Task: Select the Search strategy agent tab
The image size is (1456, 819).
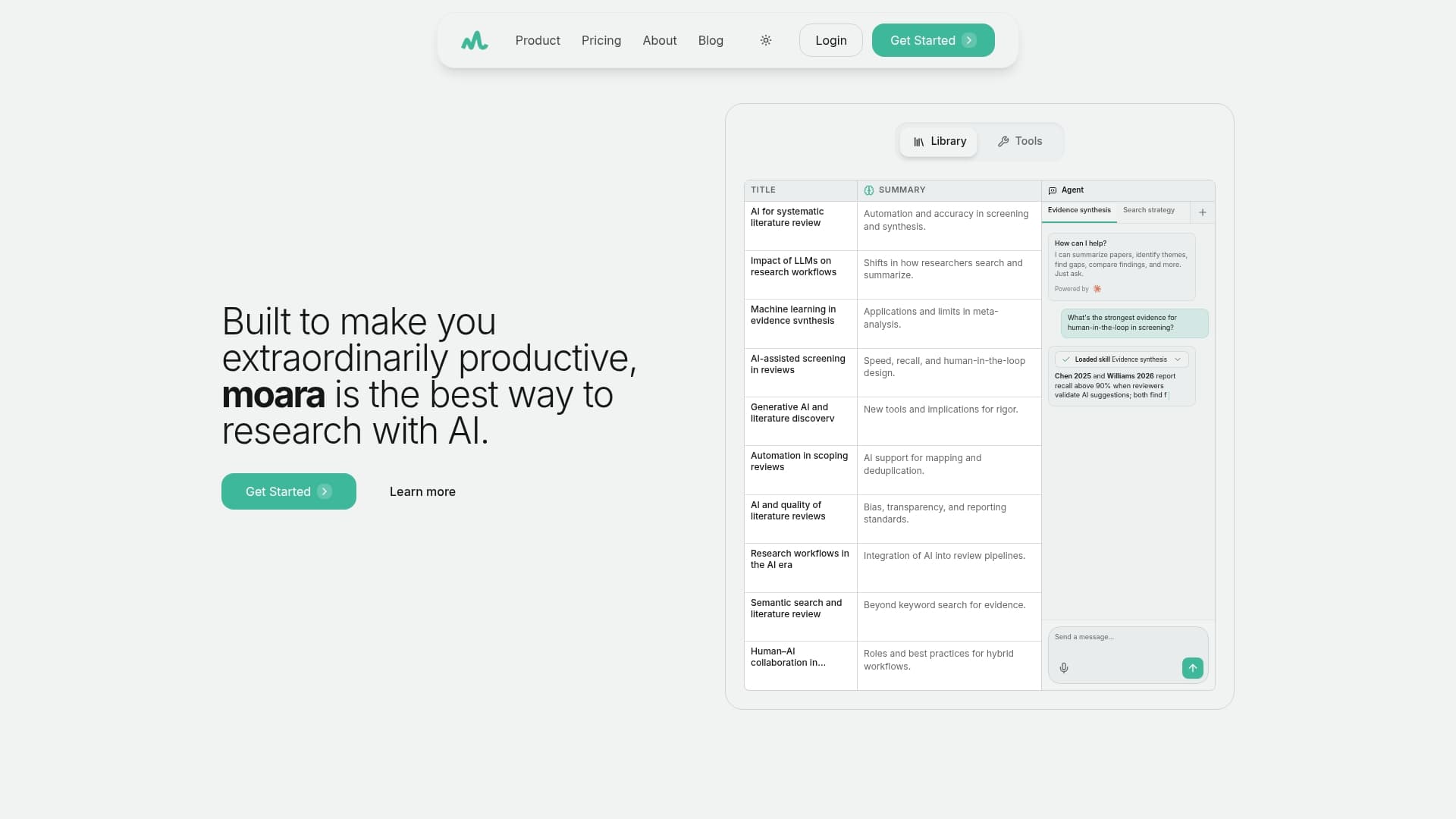Action: pos(1149,211)
